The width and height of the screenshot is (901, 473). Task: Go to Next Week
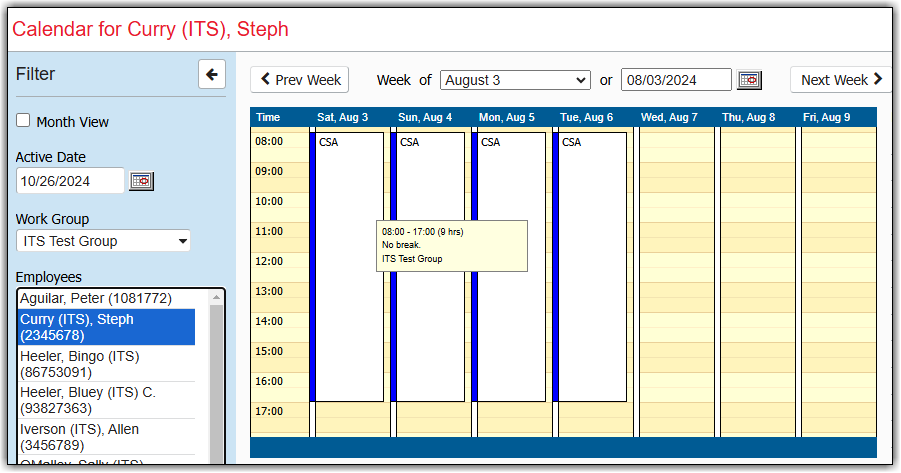pyautogui.click(x=841, y=80)
